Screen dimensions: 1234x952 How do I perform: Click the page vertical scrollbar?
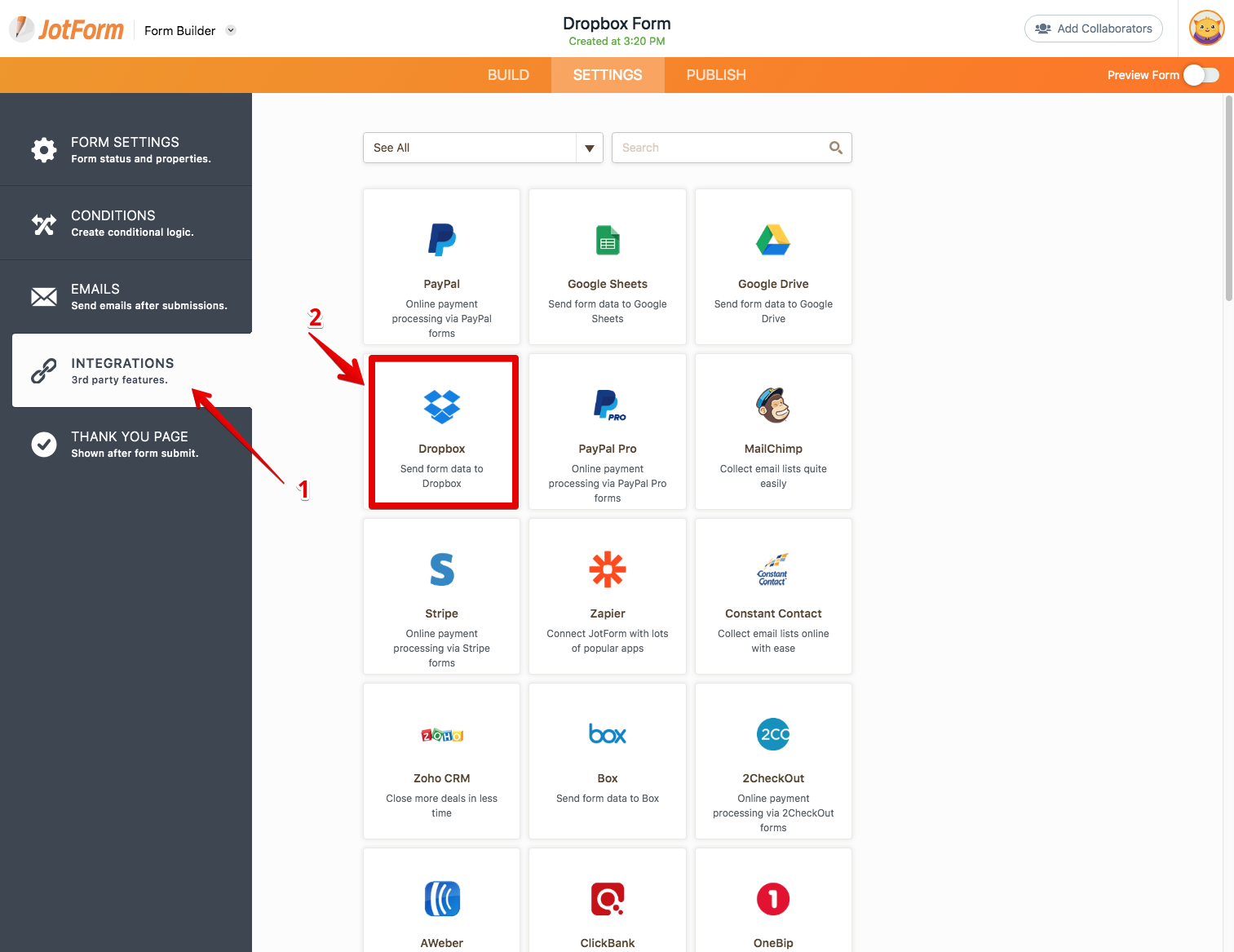tap(1228, 198)
